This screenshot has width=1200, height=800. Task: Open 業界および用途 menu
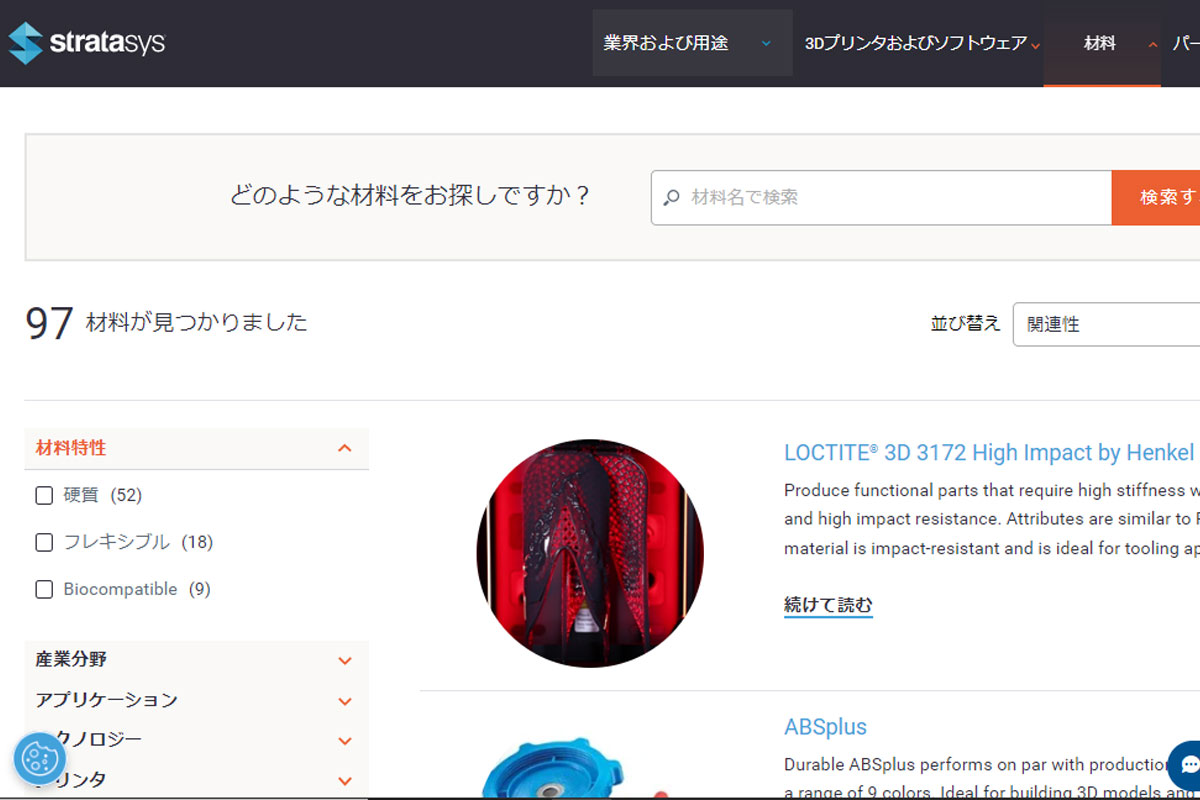pos(692,43)
